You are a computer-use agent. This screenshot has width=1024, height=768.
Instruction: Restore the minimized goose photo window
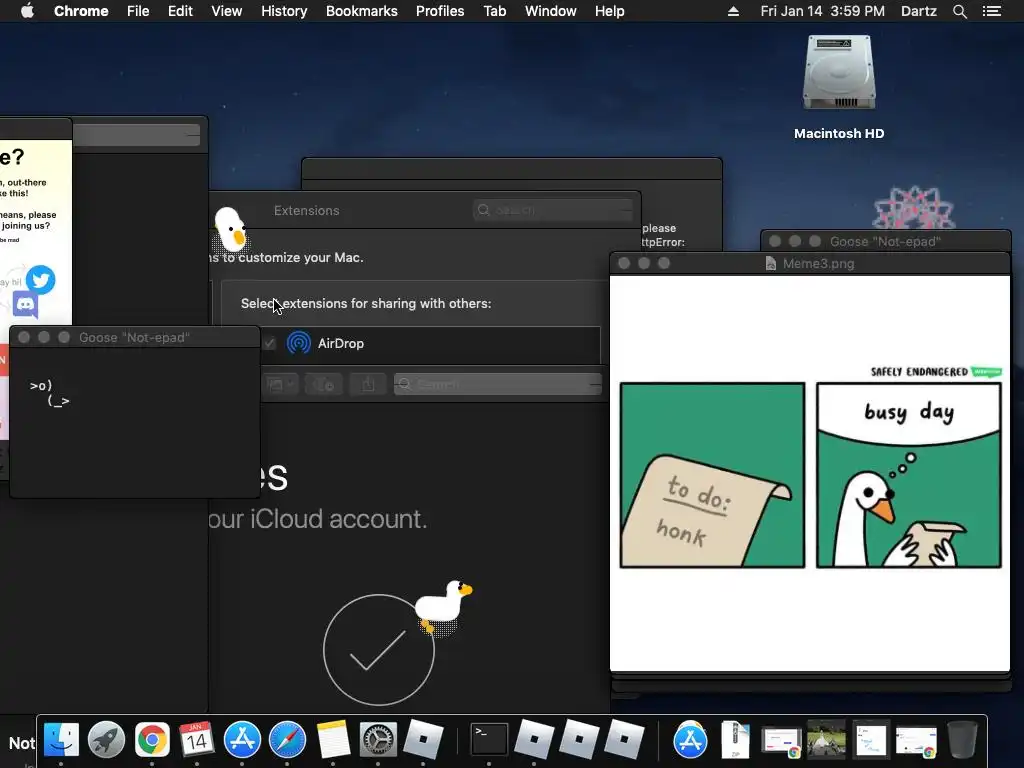click(x=826, y=740)
